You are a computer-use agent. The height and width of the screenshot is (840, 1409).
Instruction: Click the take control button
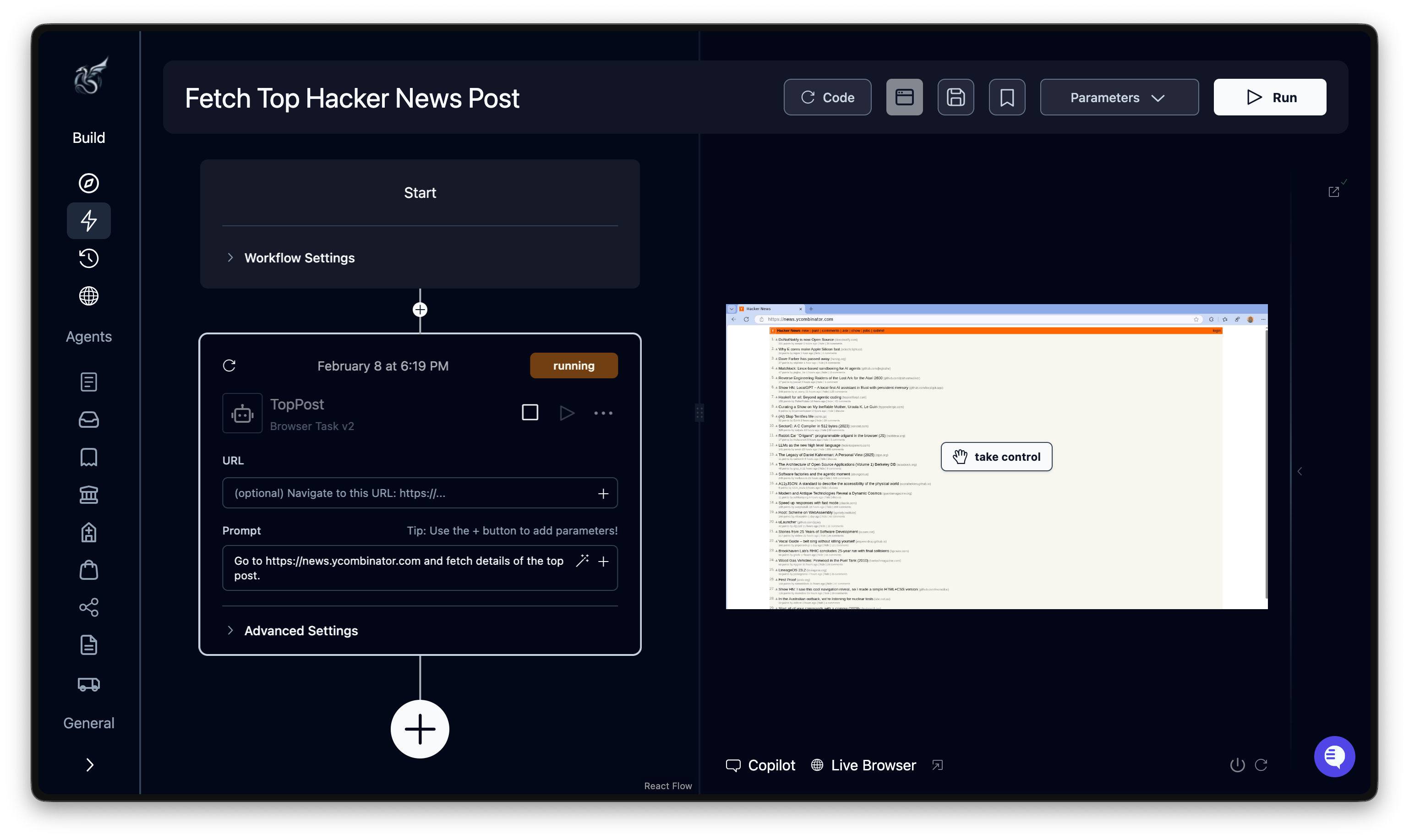pos(996,457)
